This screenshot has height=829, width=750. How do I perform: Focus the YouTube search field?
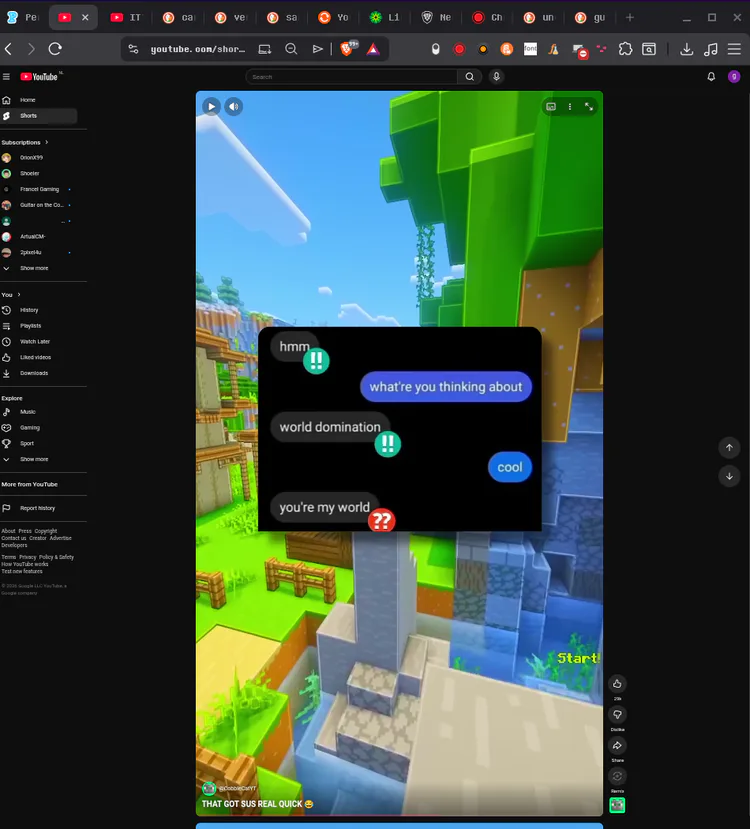coord(351,77)
